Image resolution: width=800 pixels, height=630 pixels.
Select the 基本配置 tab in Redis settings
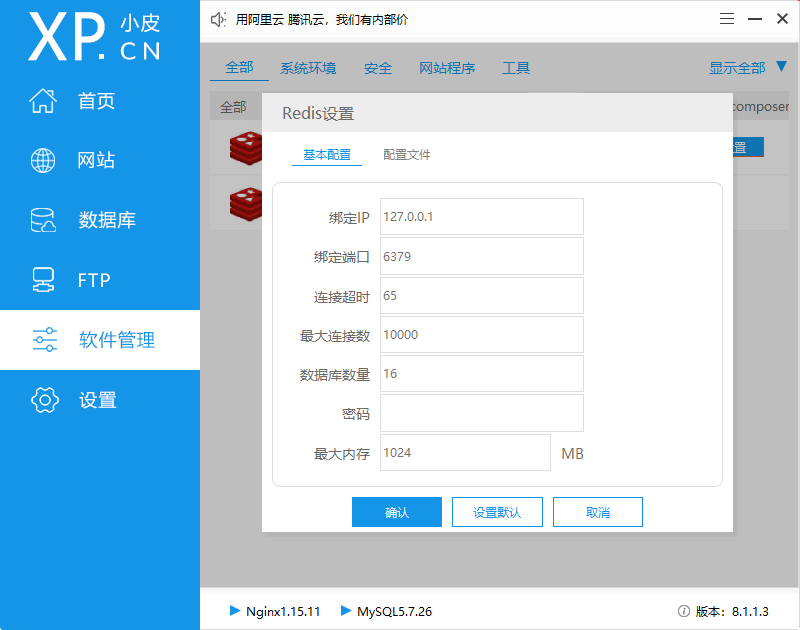click(x=327, y=155)
